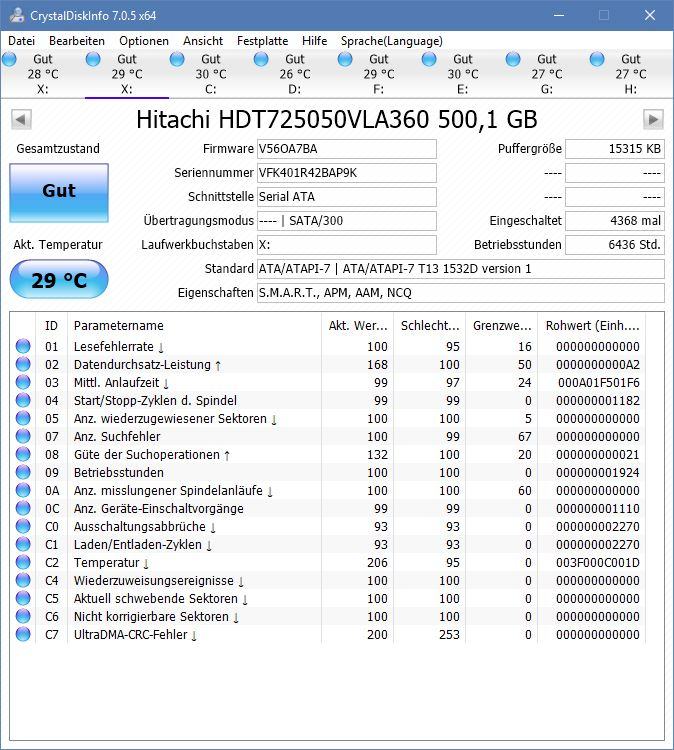Screen dimensions: 674x750
Task: Go to next disk with right arrow
Action: [x=653, y=119]
